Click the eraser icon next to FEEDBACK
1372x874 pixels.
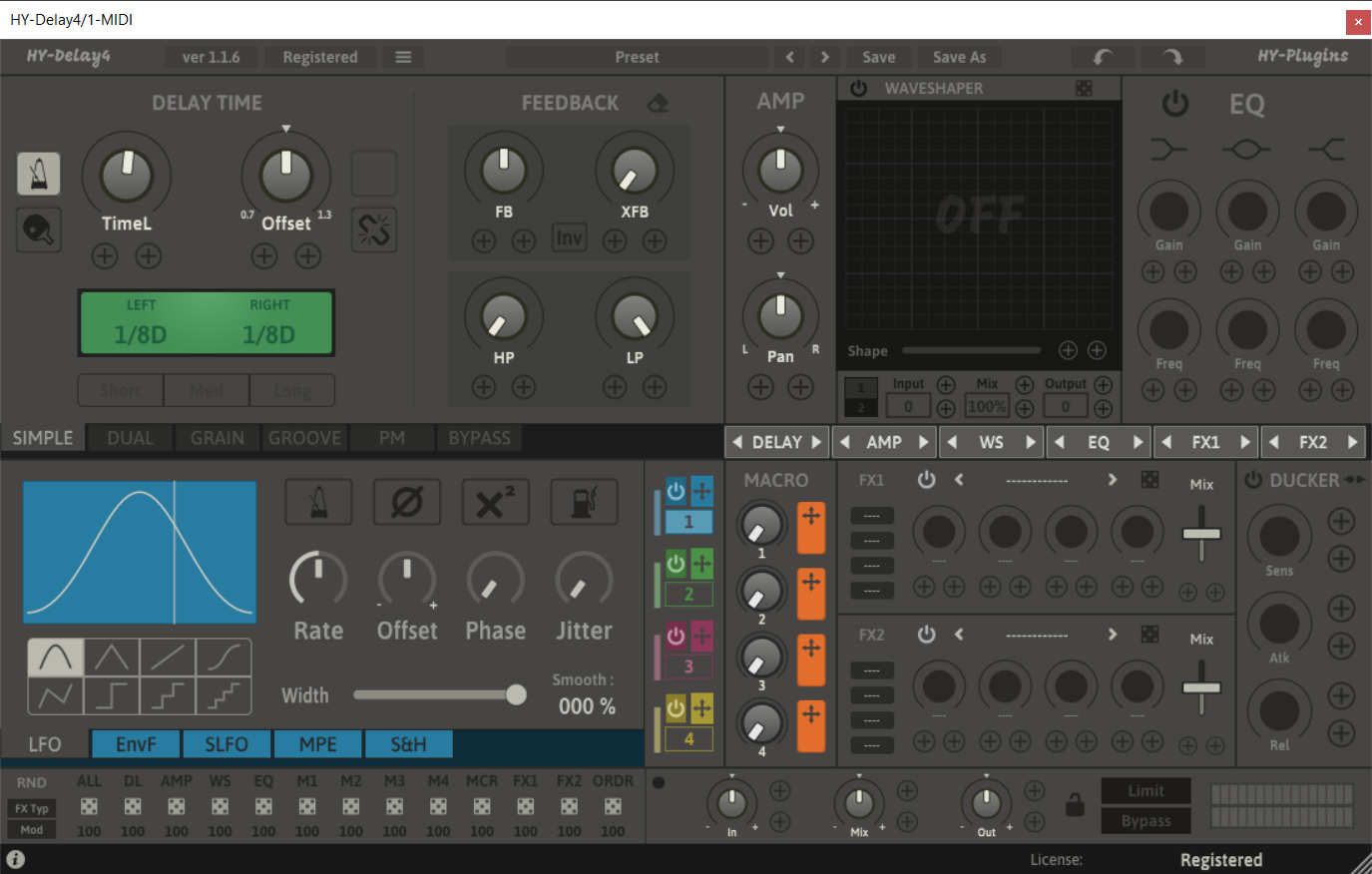coord(658,103)
